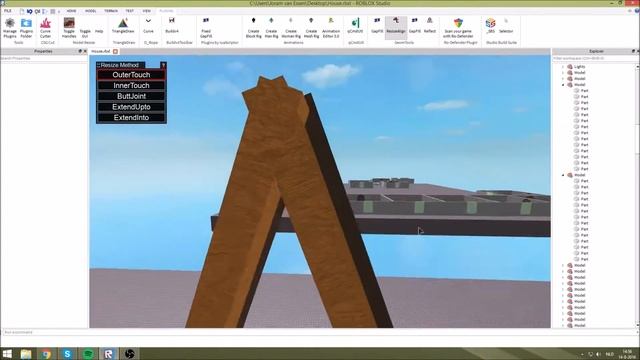The image size is (640, 360).
Task: Select ExtendUpto resize method
Action: 131,107
